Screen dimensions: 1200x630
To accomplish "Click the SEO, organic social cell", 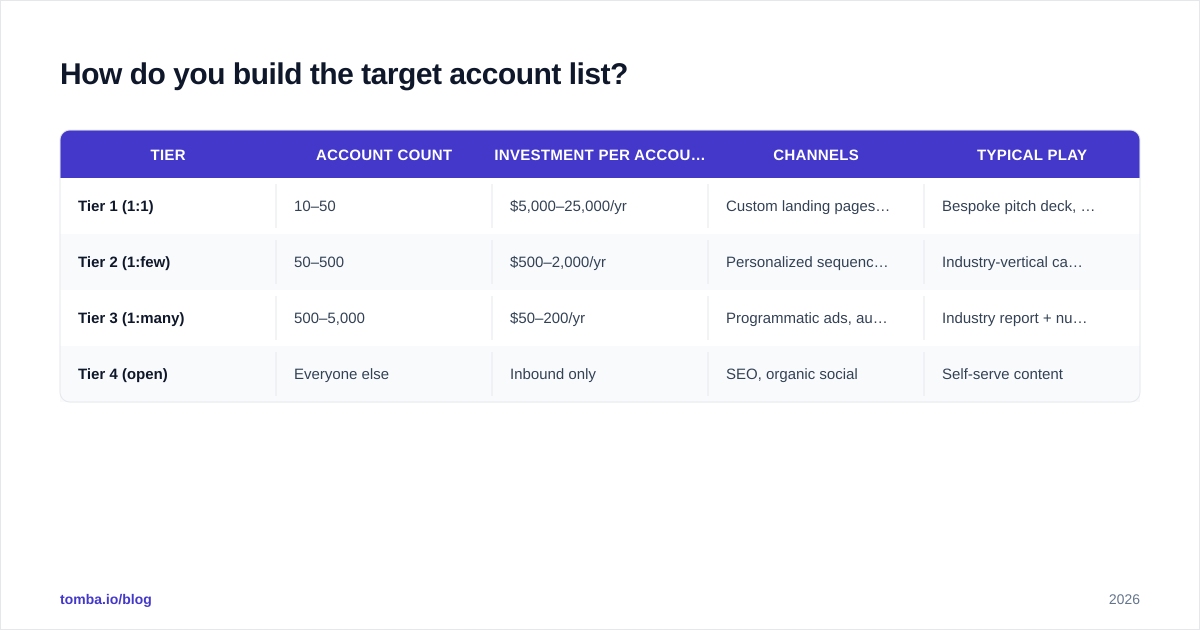I will click(x=816, y=374).
